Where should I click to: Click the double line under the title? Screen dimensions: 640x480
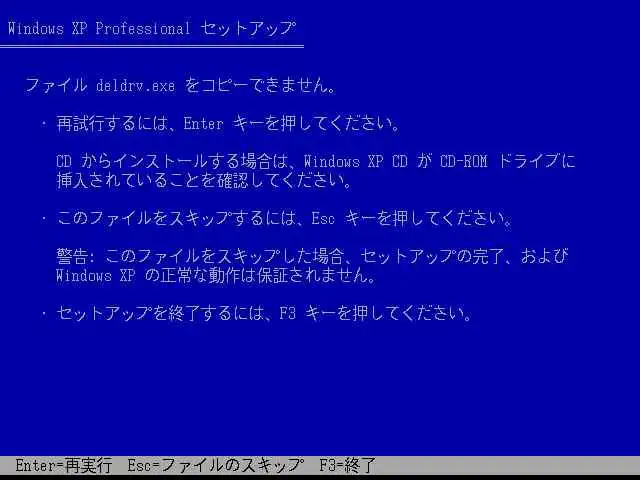(x=152, y=47)
